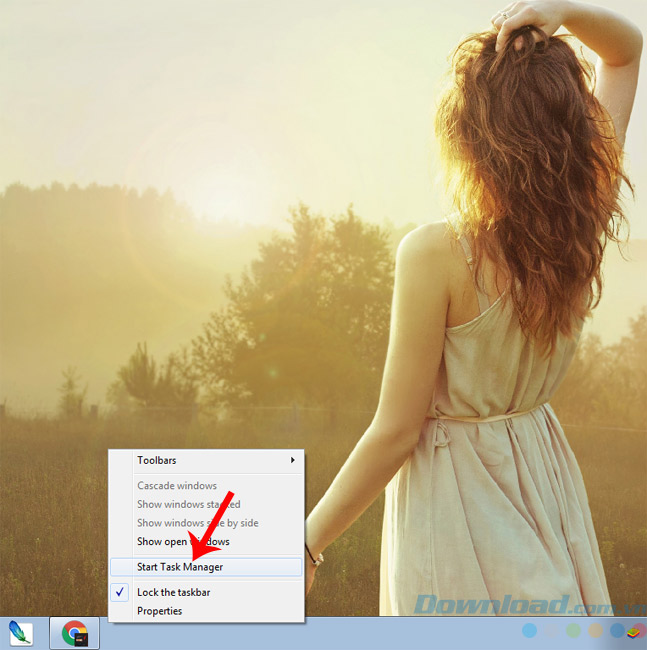The width and height of the screenshot is (647, 650).
Task: Click the feather quill icon on the taskbar
Action: pos(20,633)
